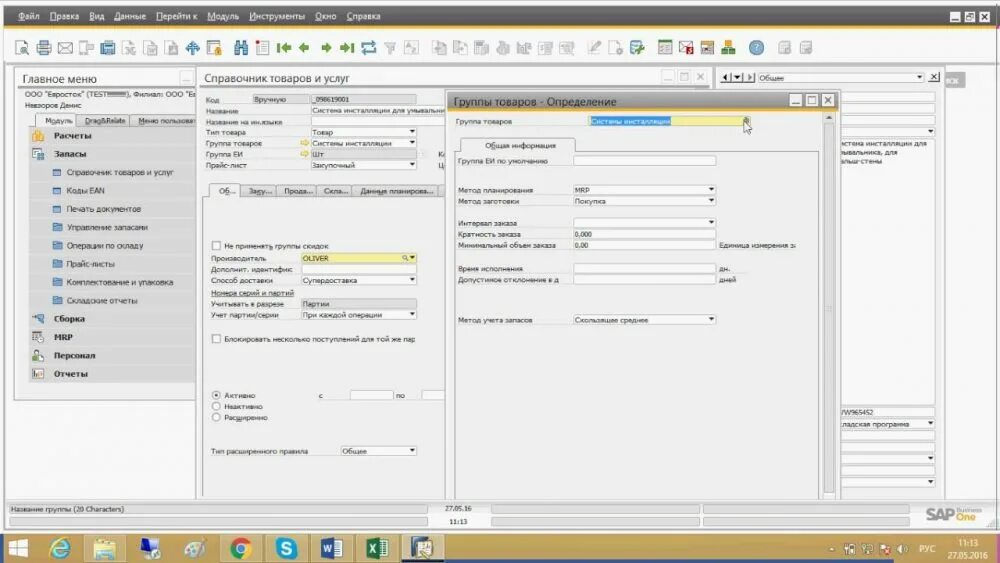Screen dimensions: 1000x563
Task: Open the Производитель dropdown arrow
Action: point(413,258)
